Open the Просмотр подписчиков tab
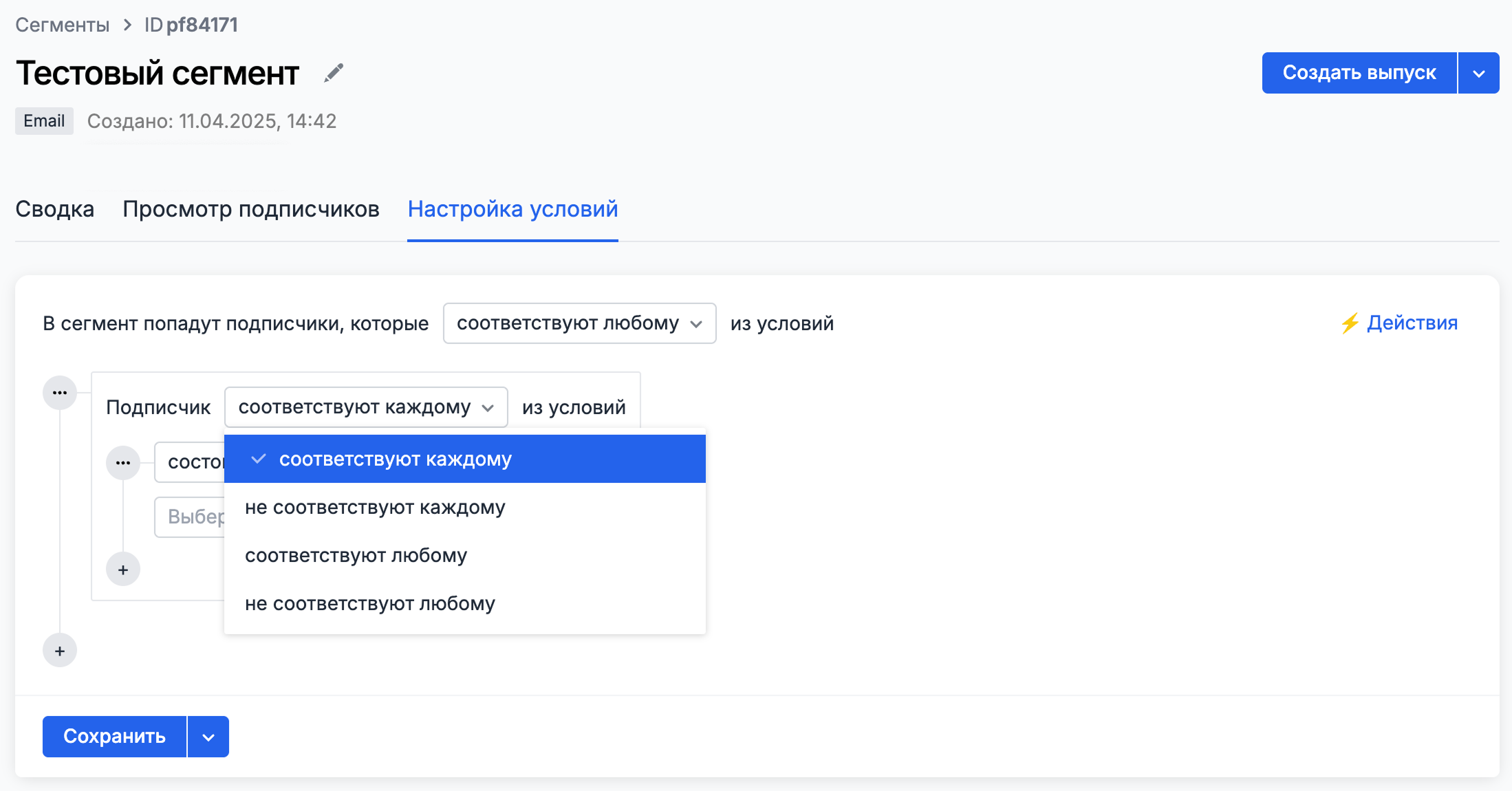 pos(251,209)
